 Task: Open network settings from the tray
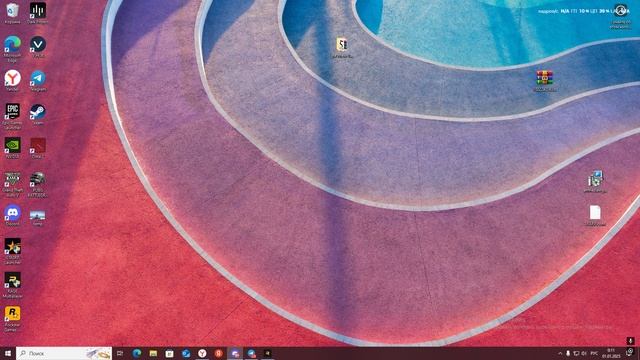point(576,353)
